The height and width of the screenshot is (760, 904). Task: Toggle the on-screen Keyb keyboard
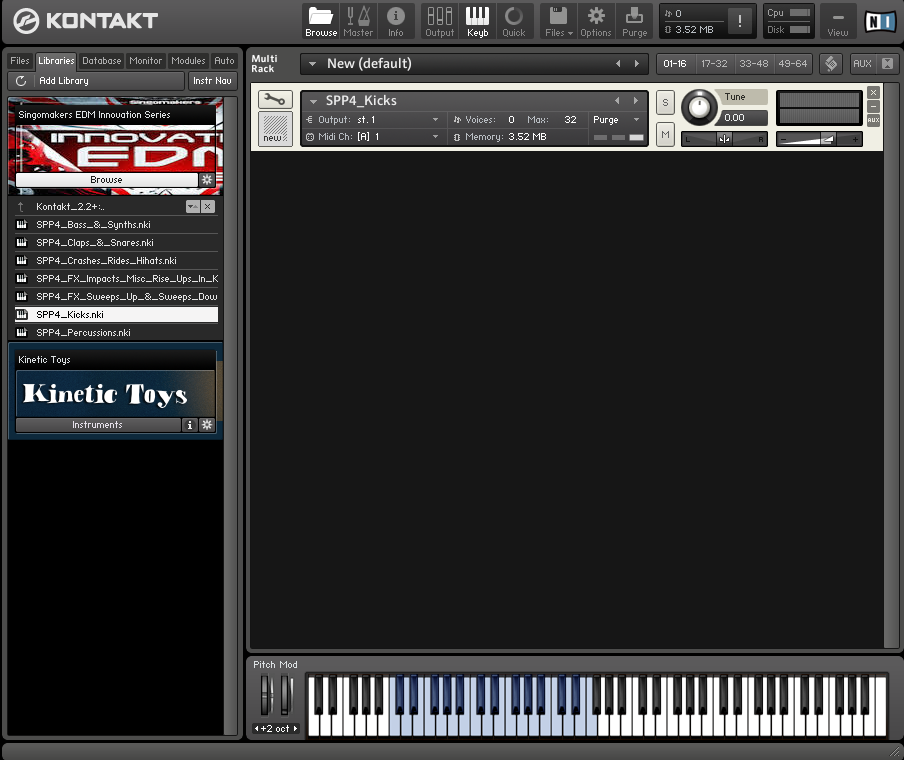(x=477, y=22)
